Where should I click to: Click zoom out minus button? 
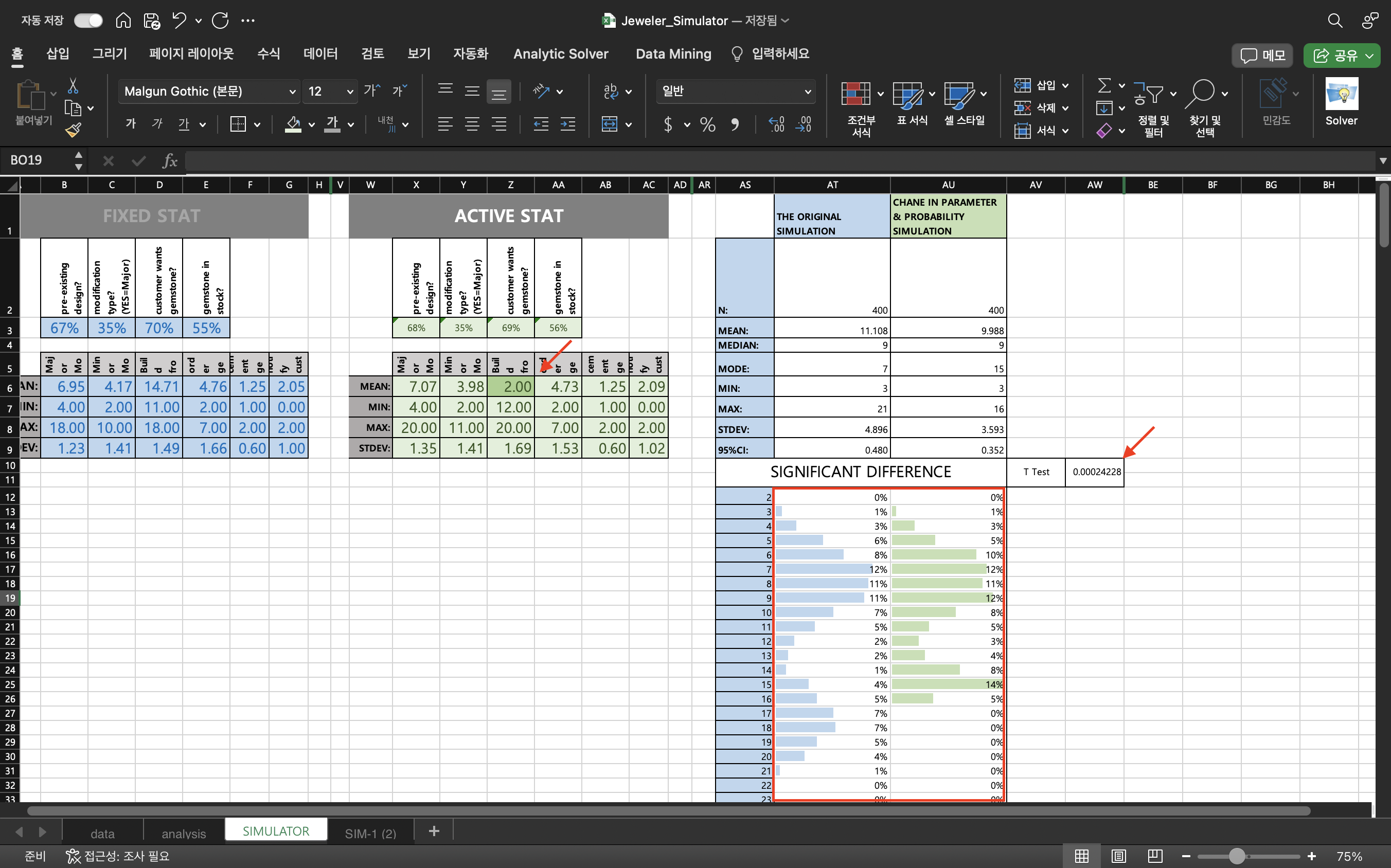coord(1186,856)
